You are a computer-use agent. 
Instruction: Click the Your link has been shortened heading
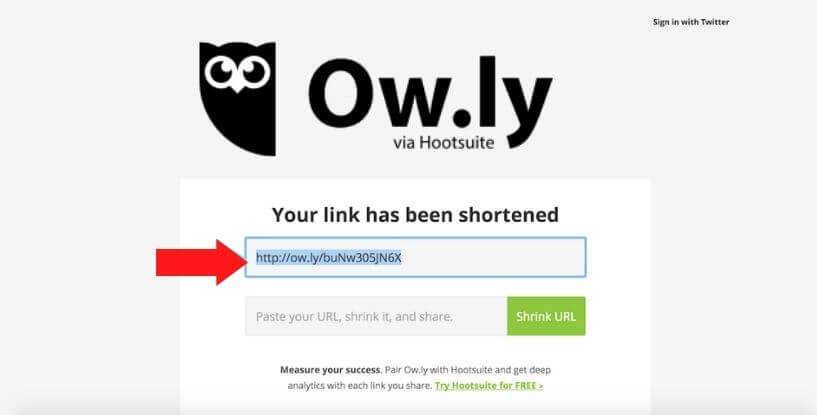coord(415,215)
